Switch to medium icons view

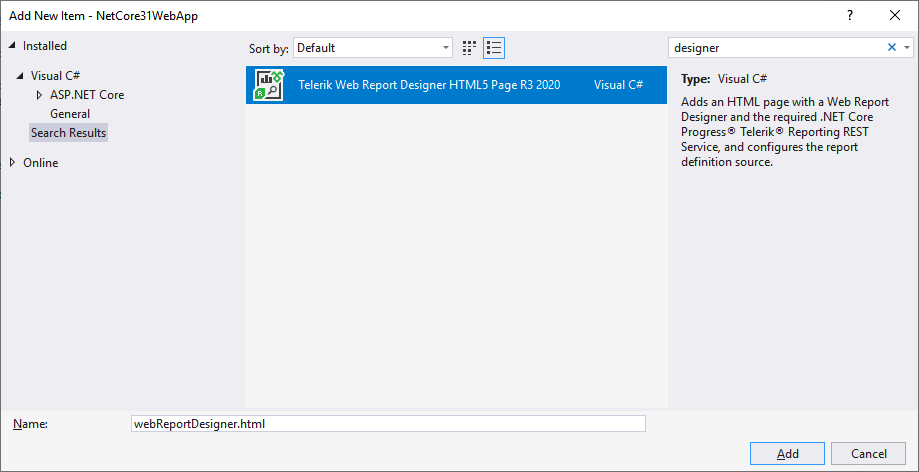468,48
